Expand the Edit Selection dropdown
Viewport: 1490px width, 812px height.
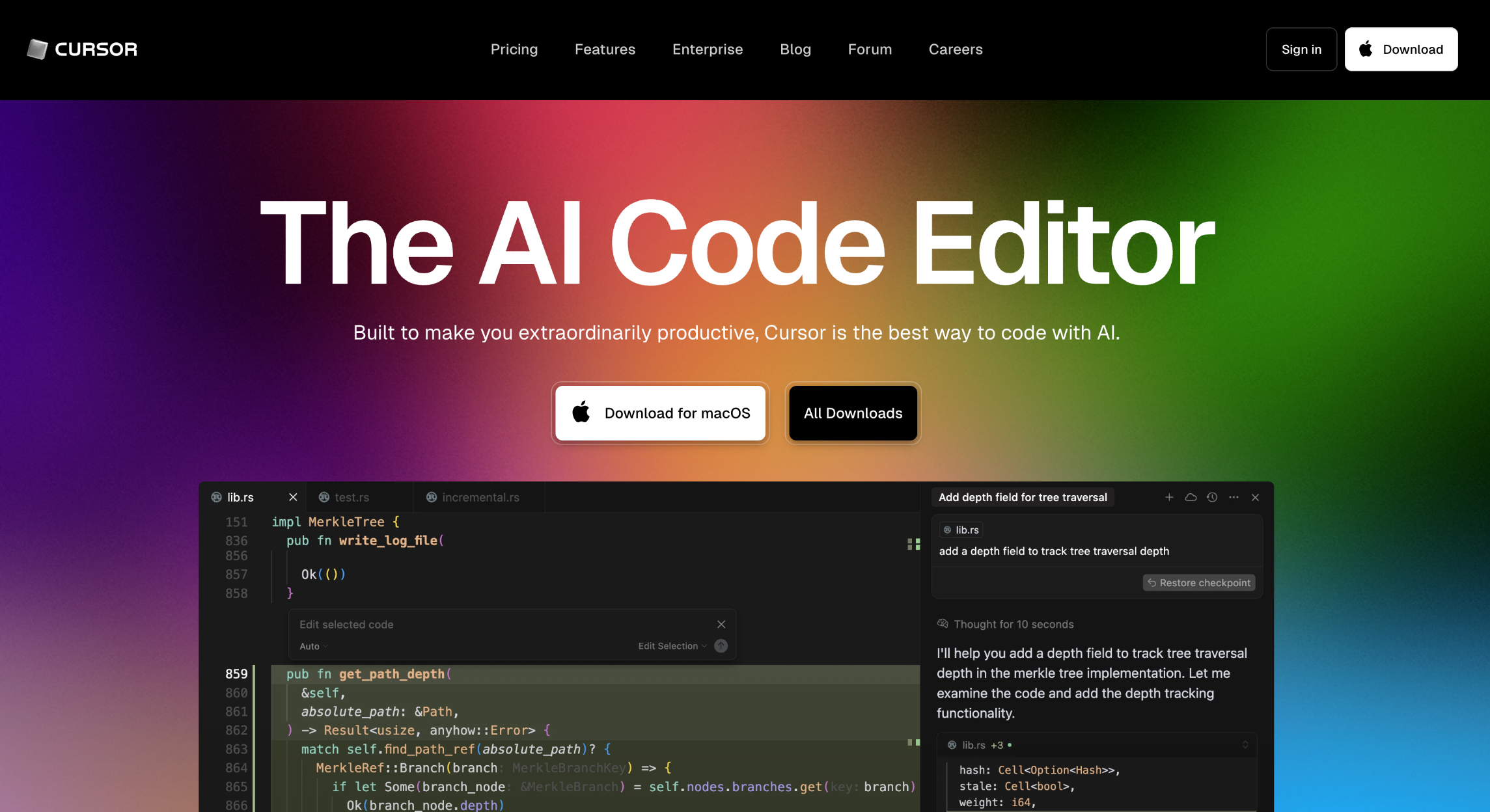[x=672, y=646]
